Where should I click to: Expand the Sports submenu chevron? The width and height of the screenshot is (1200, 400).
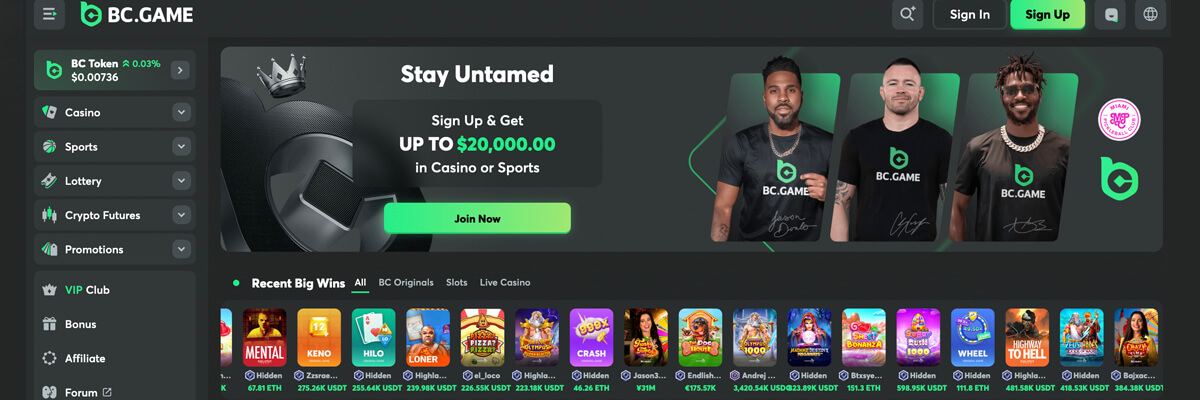[x=181, y=147]
